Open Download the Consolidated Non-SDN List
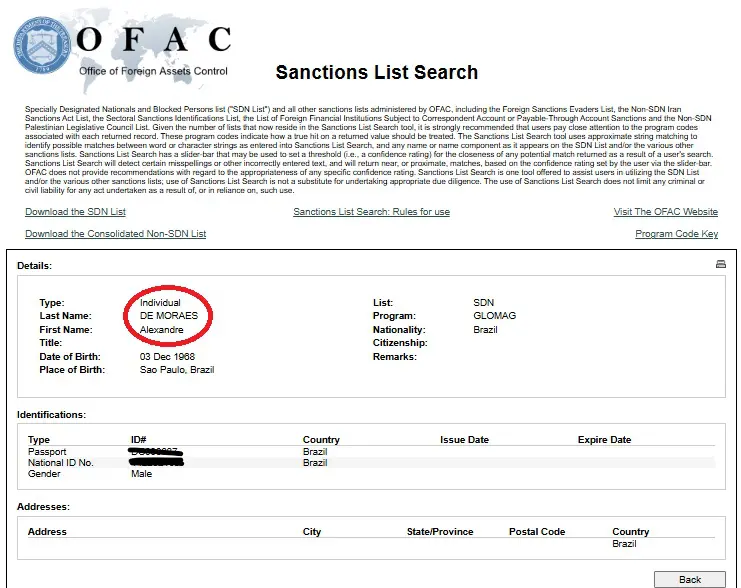The image size is (741, 588). [x=116, y=233]
